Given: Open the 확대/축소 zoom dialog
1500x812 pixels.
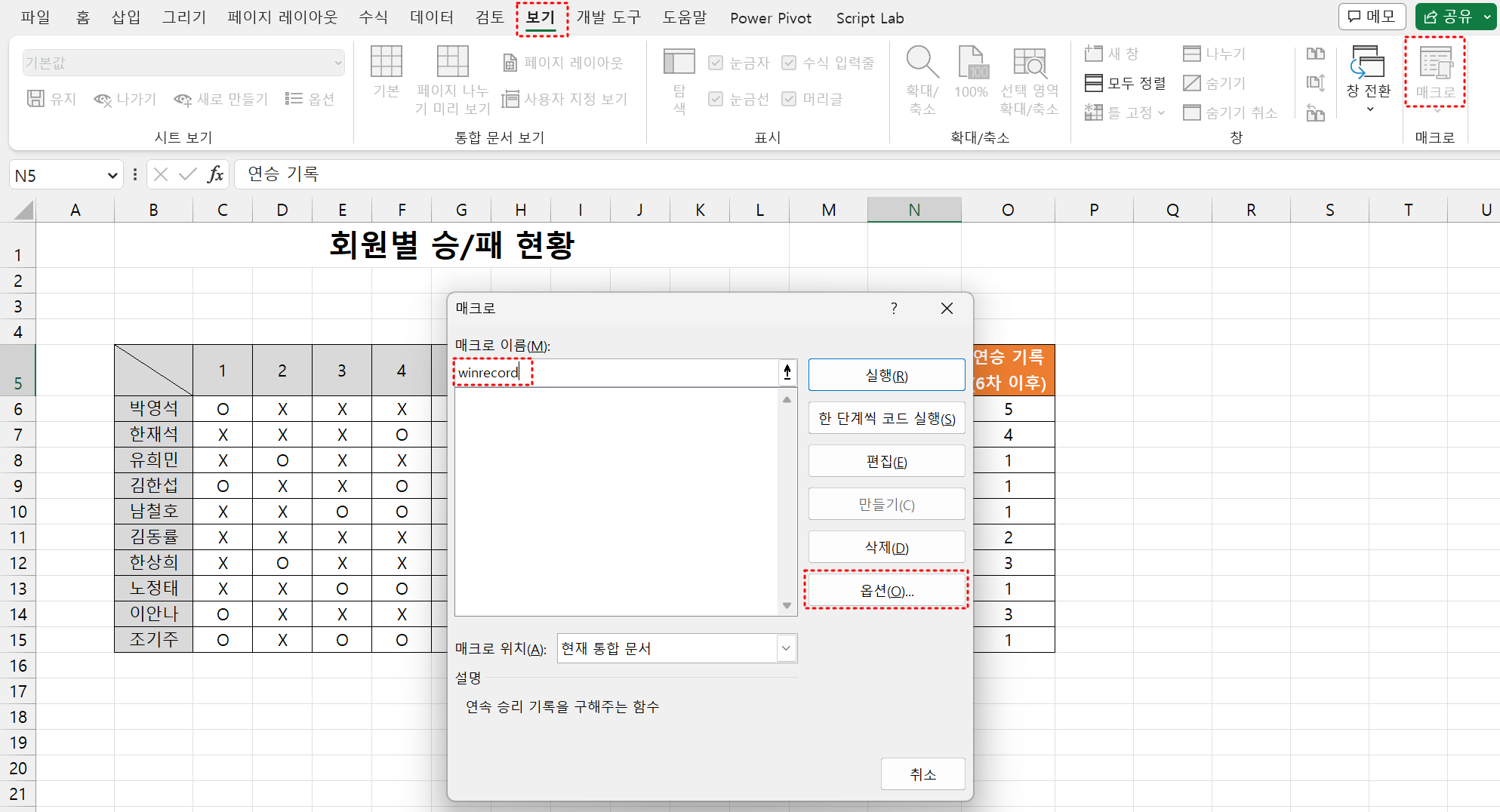Looking at the screenshot, I should coord(922,80).
